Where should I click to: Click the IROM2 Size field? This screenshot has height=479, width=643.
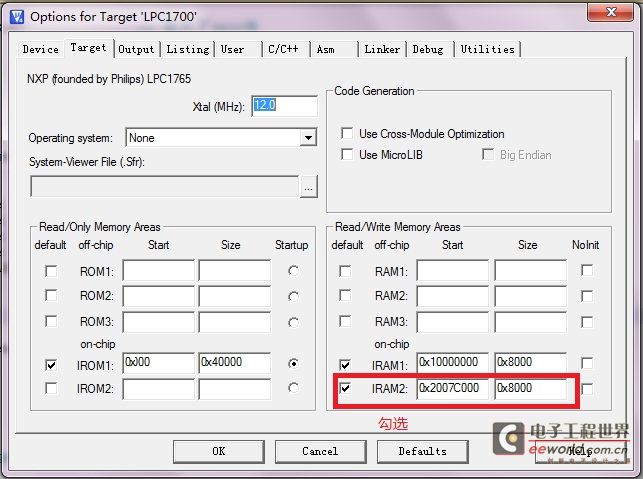[235, 389]
